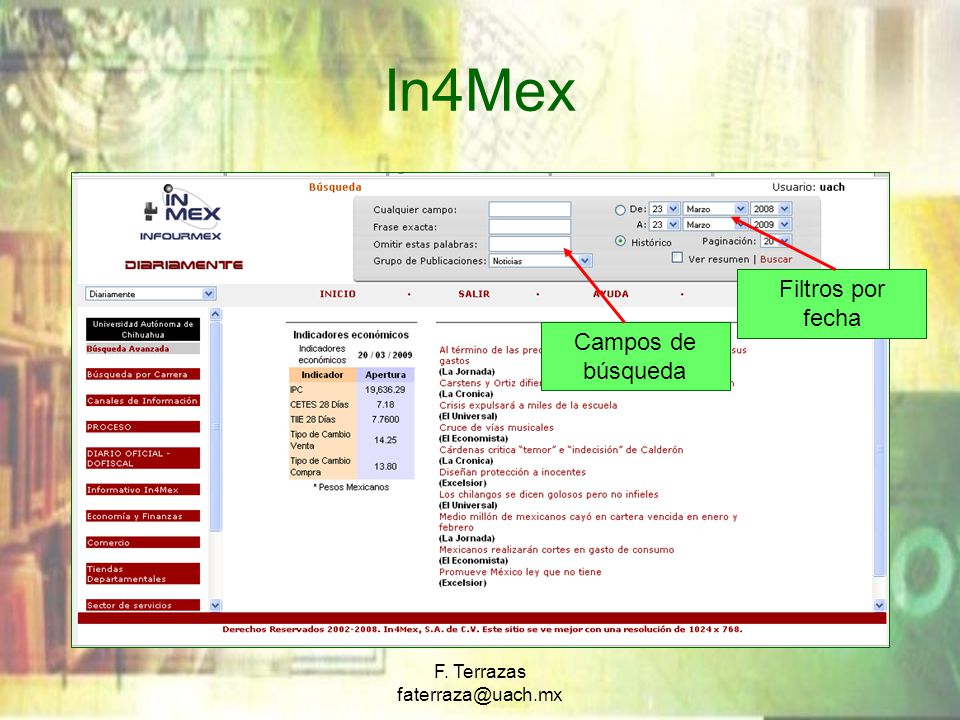The image size is (960, 720).
Task: Open the Diariamente dropdown
Action: click(151, 294)
